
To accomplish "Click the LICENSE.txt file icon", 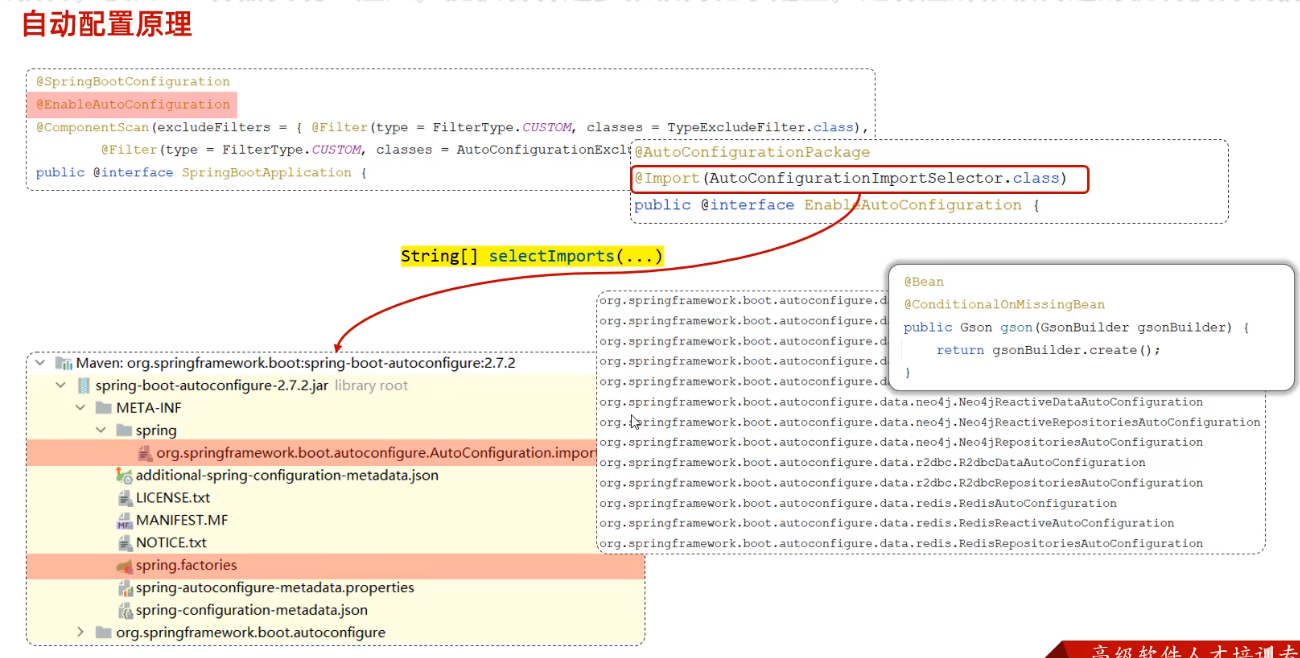I will [x=125, y=498].
